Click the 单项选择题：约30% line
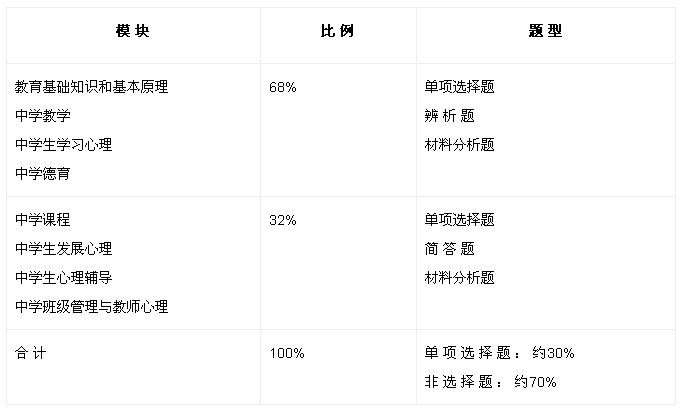 499,353
